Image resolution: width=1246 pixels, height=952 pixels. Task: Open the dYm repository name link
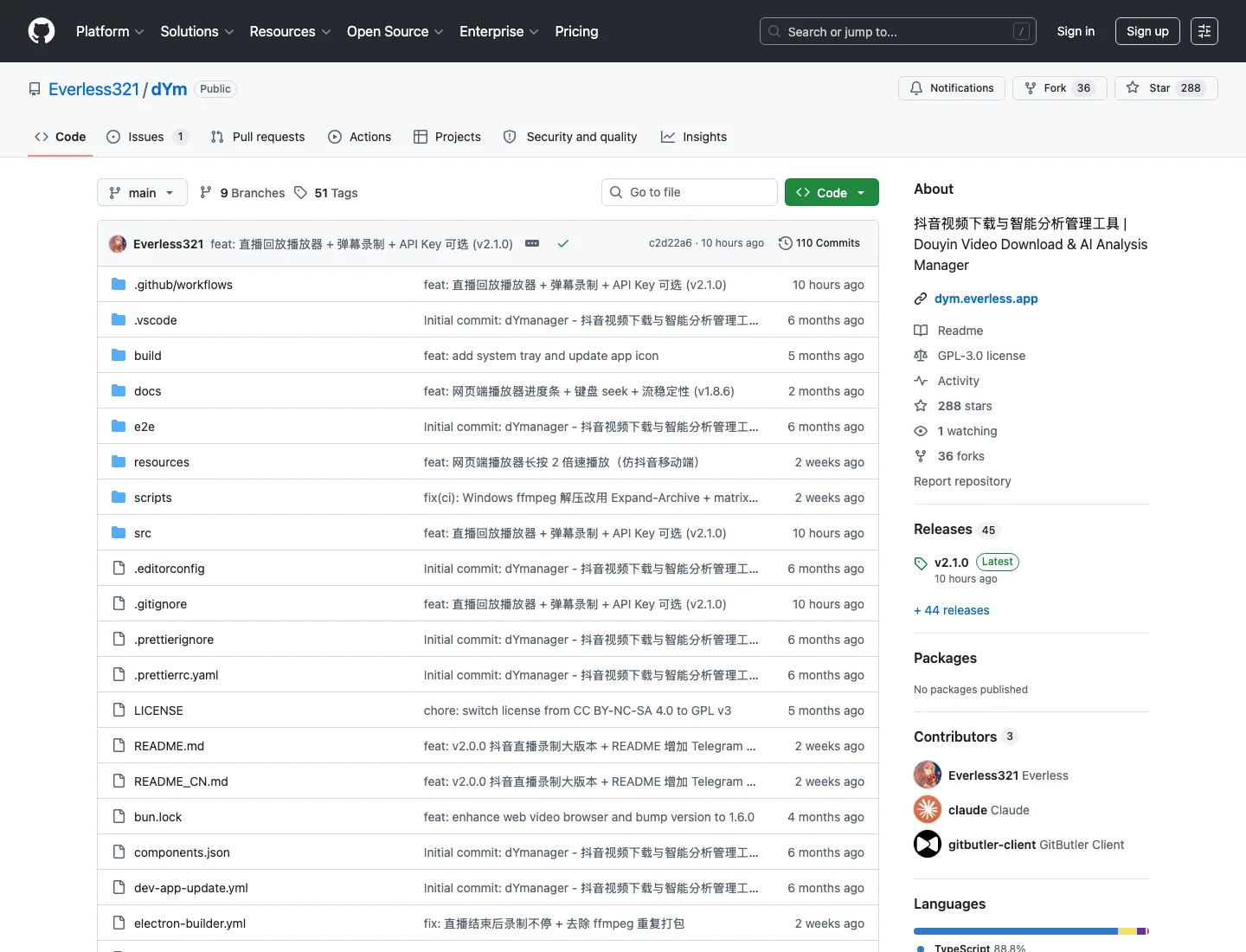pyautogui.click(x=169, y=89)
